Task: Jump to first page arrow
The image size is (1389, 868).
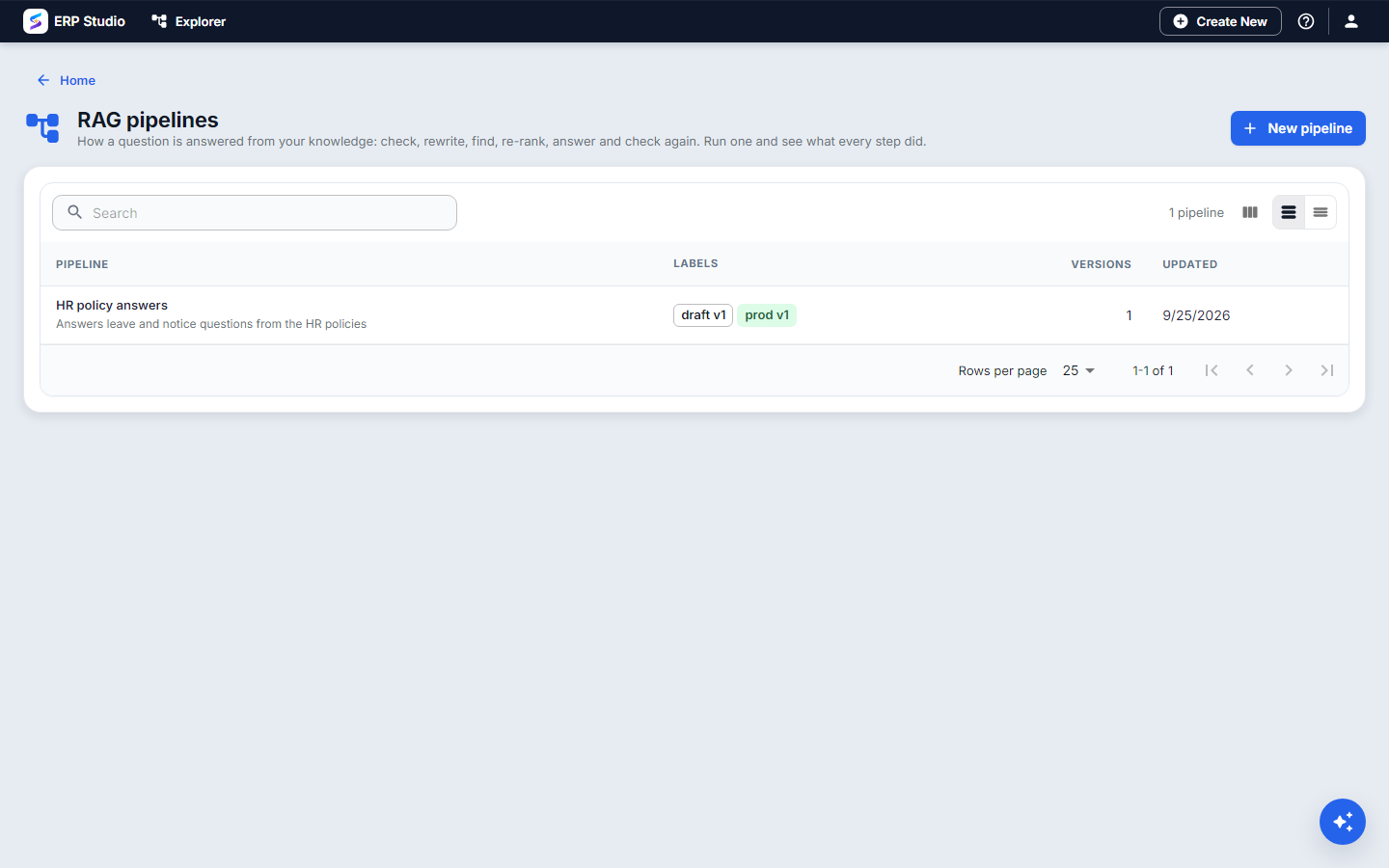Action: point(1212,370)
